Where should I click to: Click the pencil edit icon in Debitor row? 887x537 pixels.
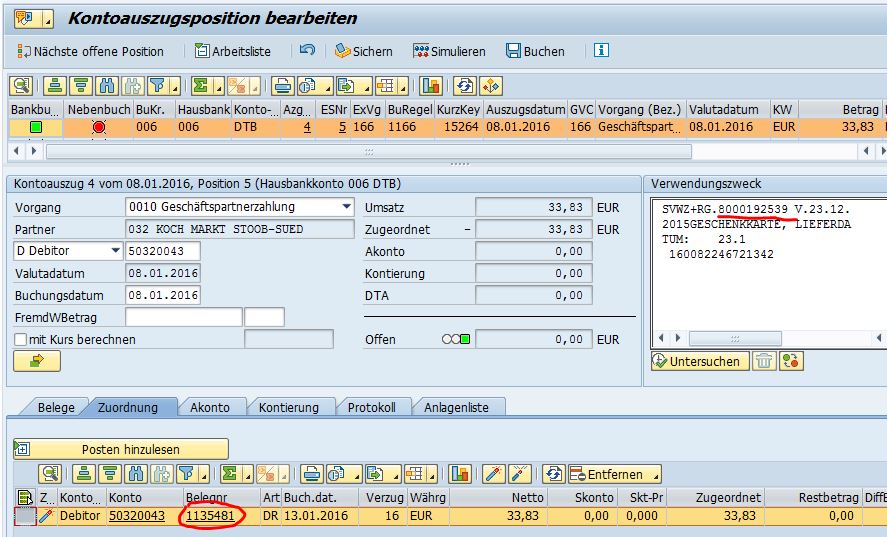click(46, 515)
